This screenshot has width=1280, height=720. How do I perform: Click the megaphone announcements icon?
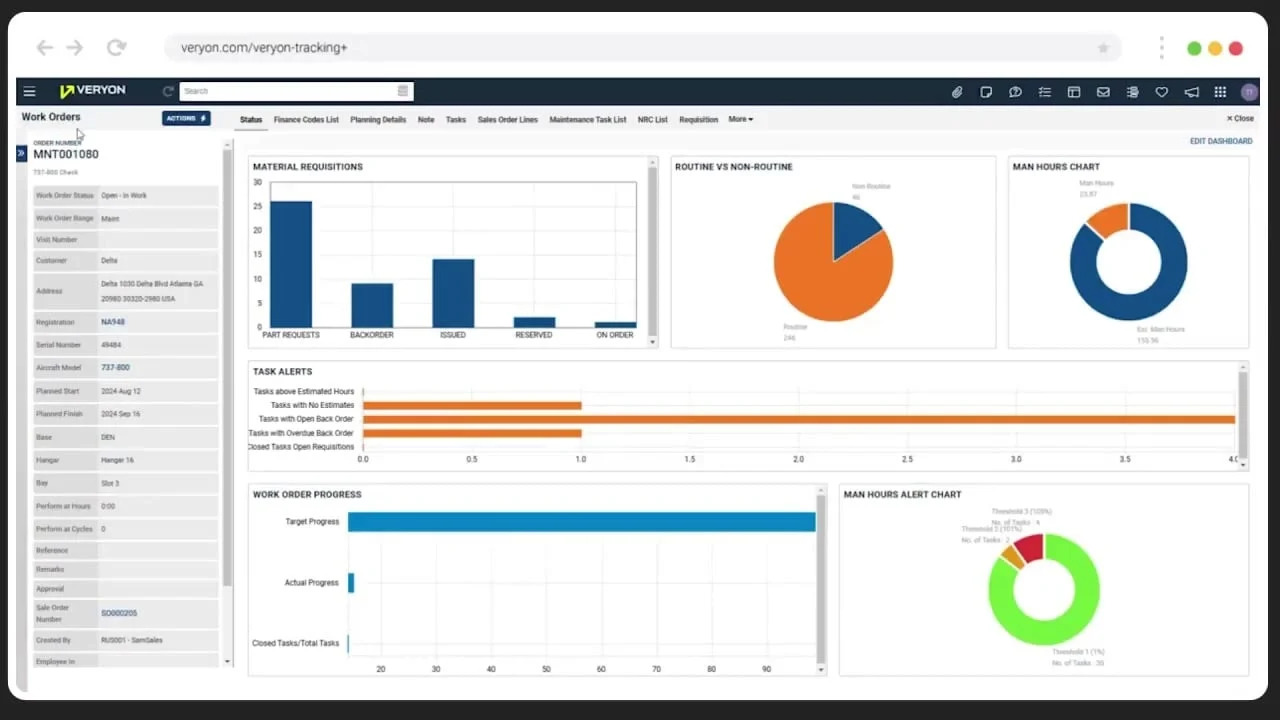tap(1191, 92)
